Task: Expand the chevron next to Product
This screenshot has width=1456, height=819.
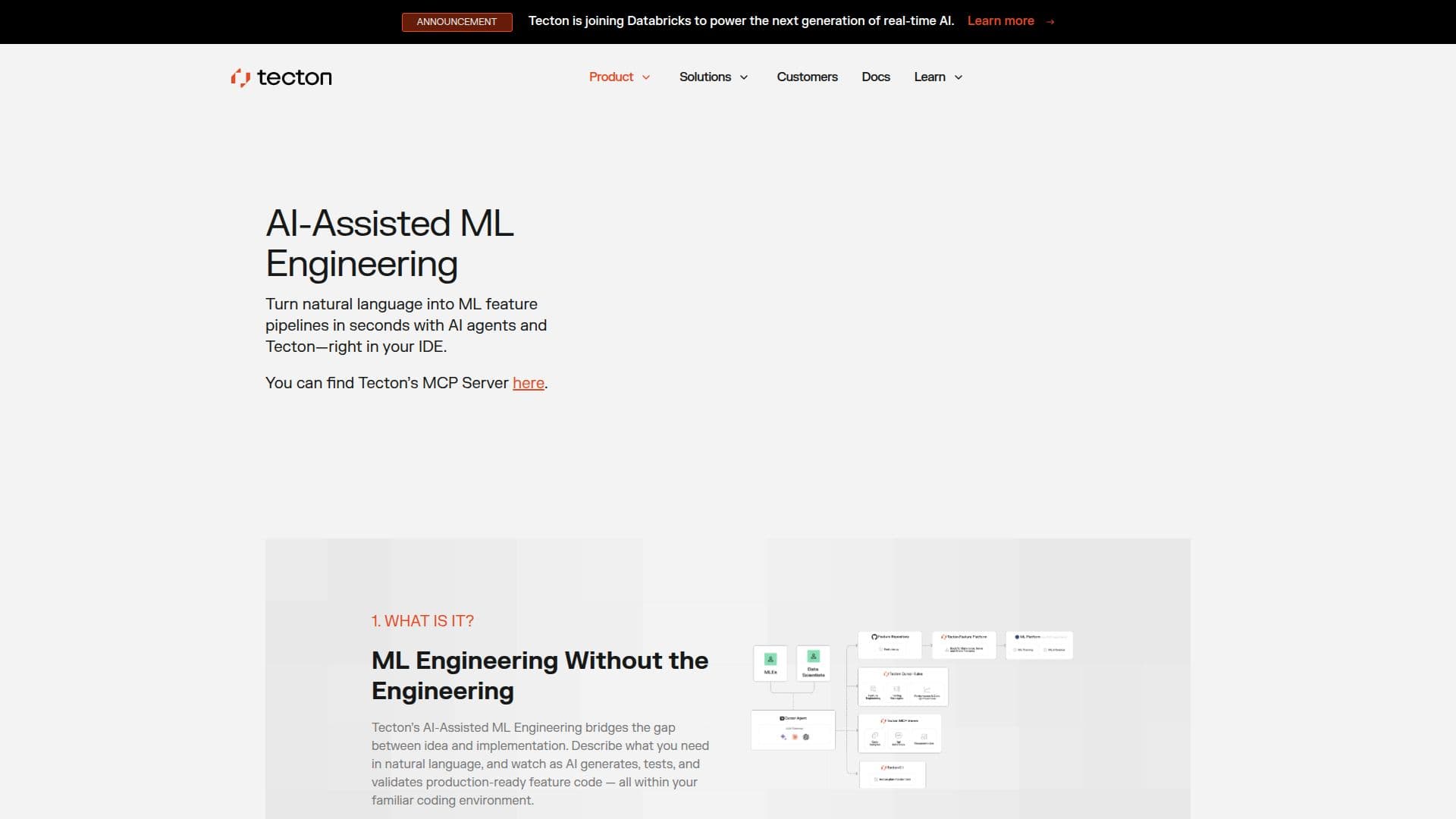Action: [646, 77]
